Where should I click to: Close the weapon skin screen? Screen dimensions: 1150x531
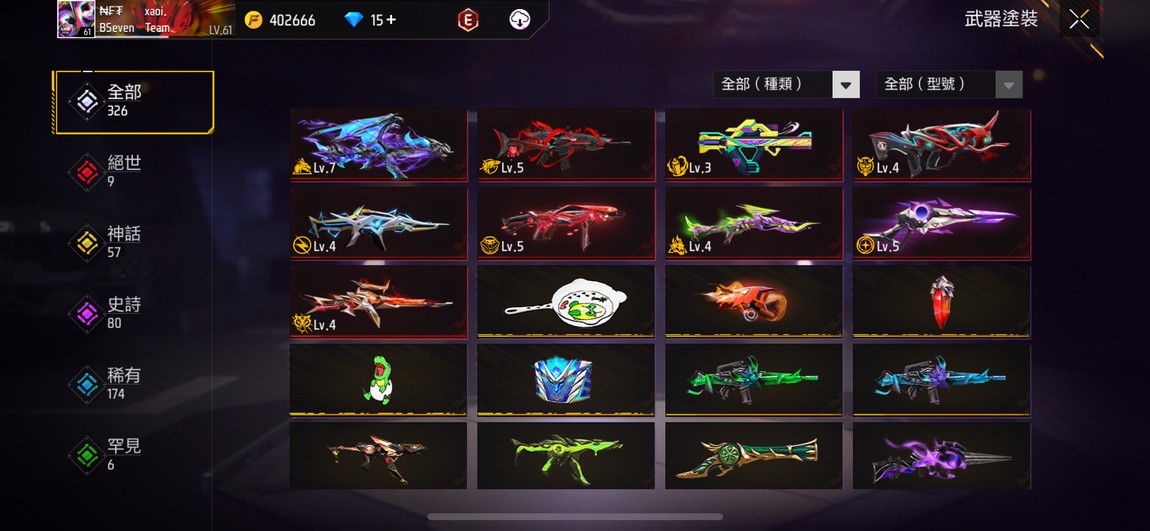(1079, 20)
